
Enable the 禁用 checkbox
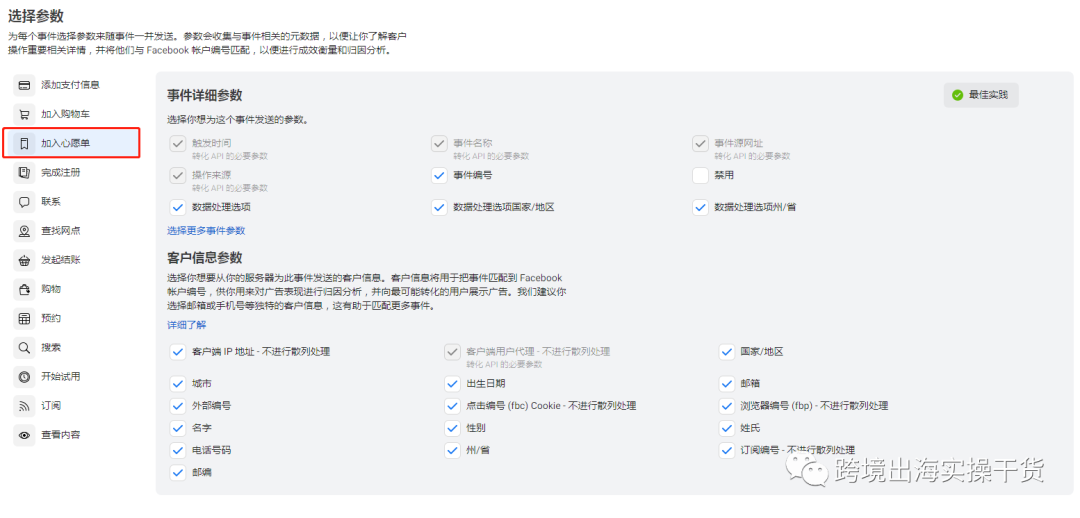(x=700, y=176)
